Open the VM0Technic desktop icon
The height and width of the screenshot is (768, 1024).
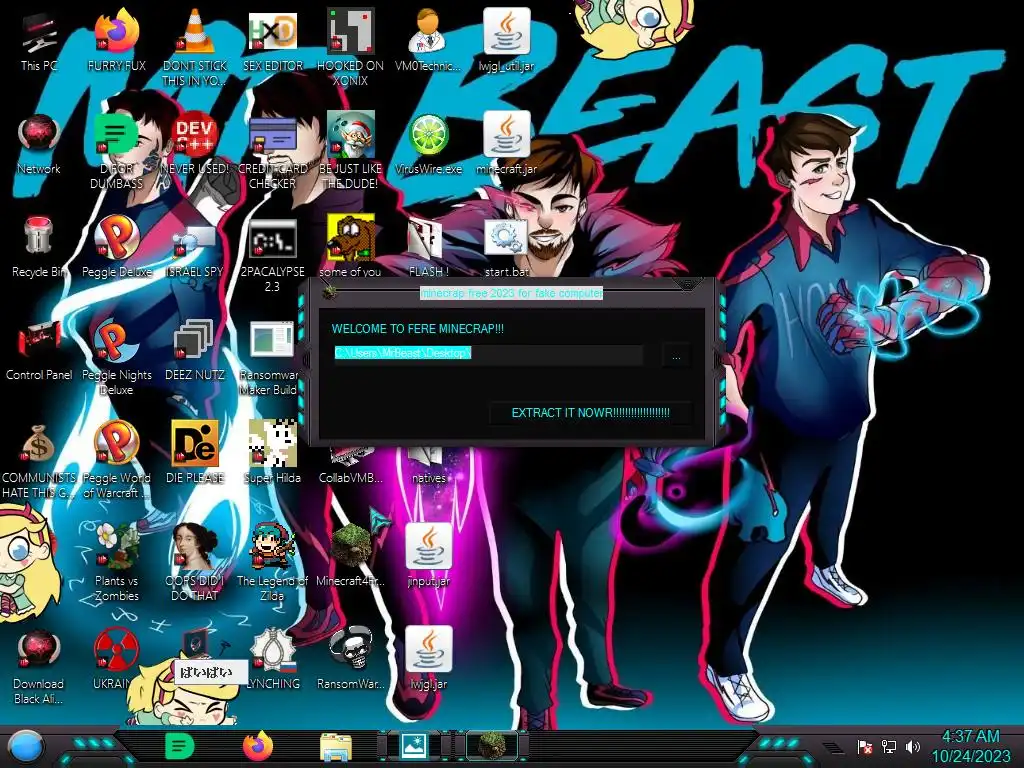428,40
